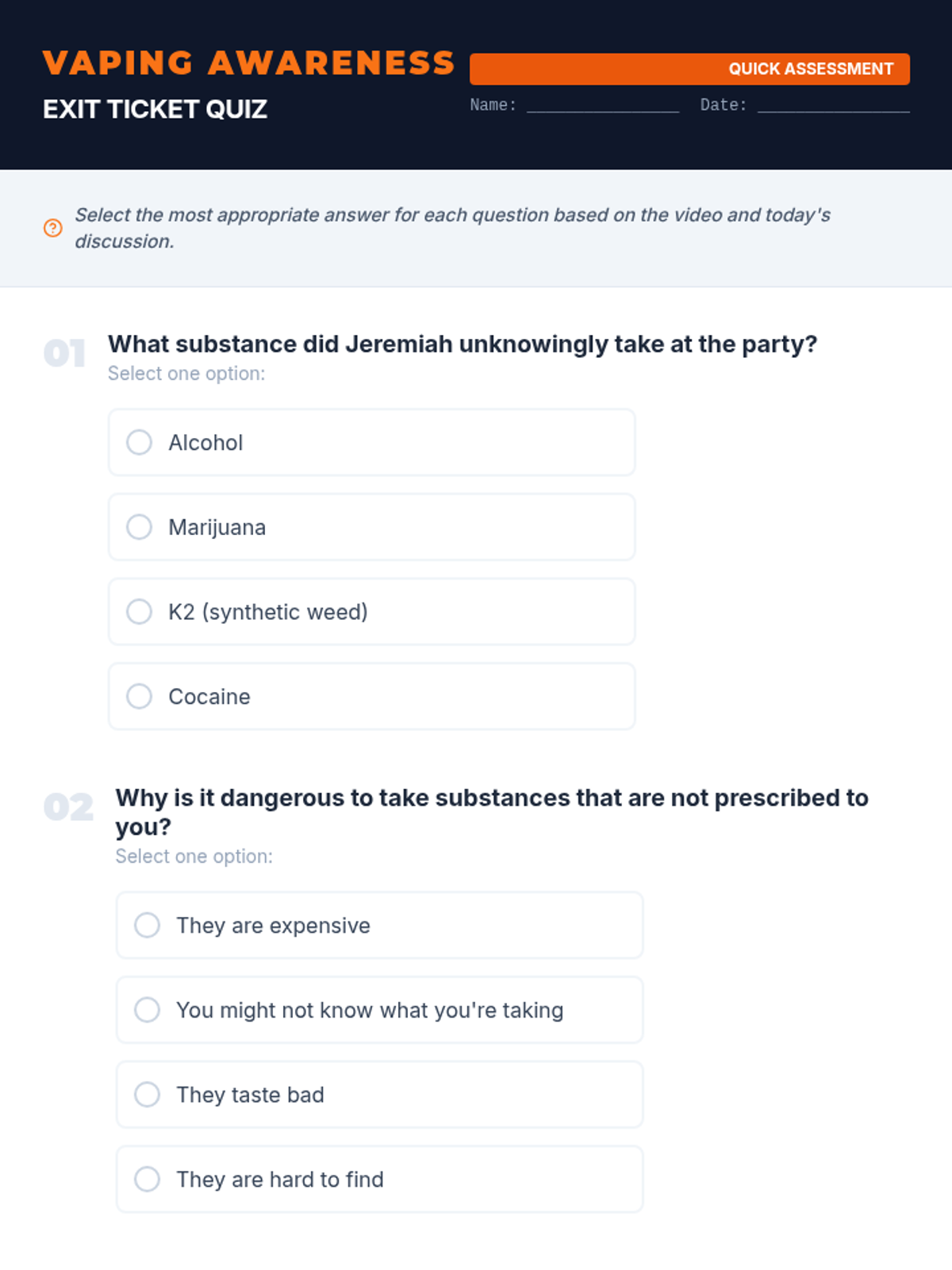Viewport: 952px width, 1270px height.
Task: Choose 'They are hard to find' option
Action: tap(148, 1179)
